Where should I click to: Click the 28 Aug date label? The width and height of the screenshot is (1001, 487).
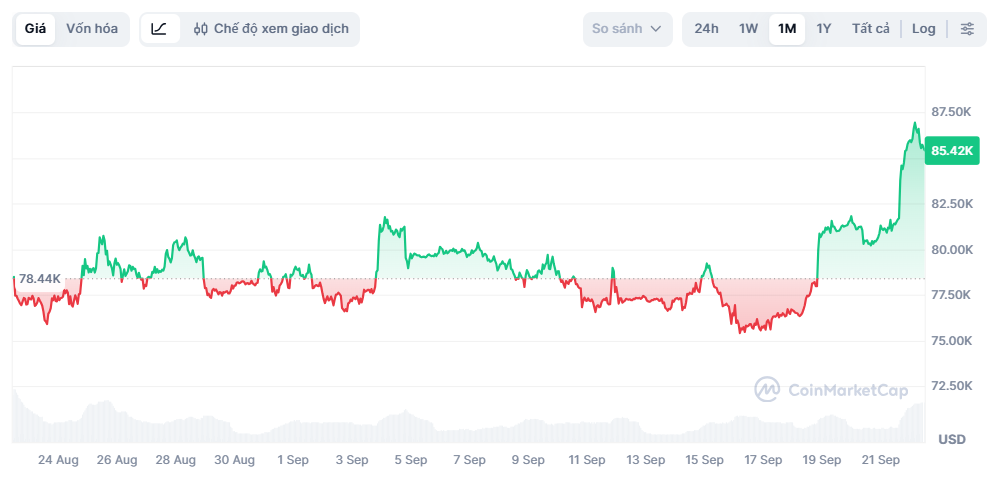pos(176,460)
